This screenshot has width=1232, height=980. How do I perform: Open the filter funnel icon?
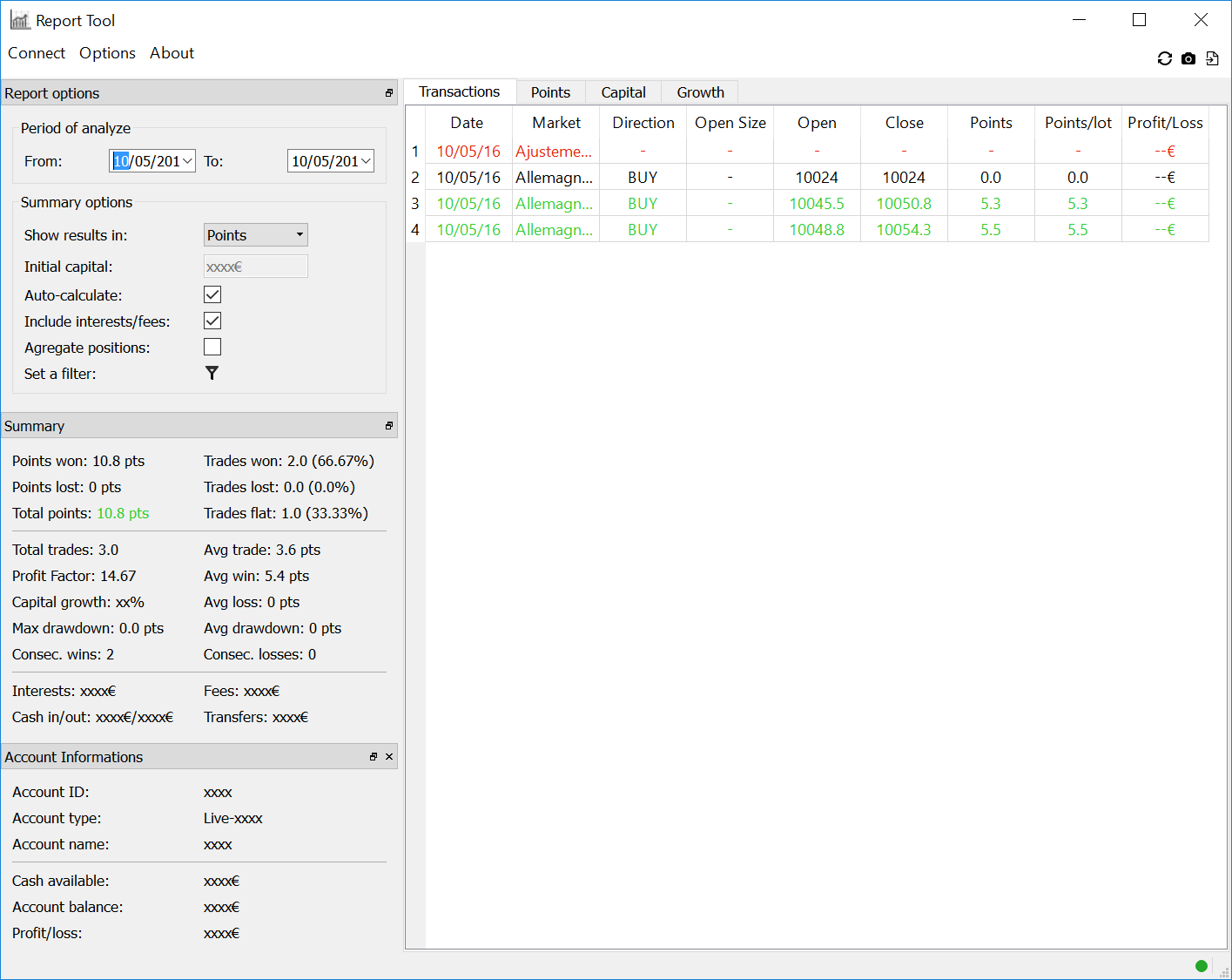tap(212, 373)
